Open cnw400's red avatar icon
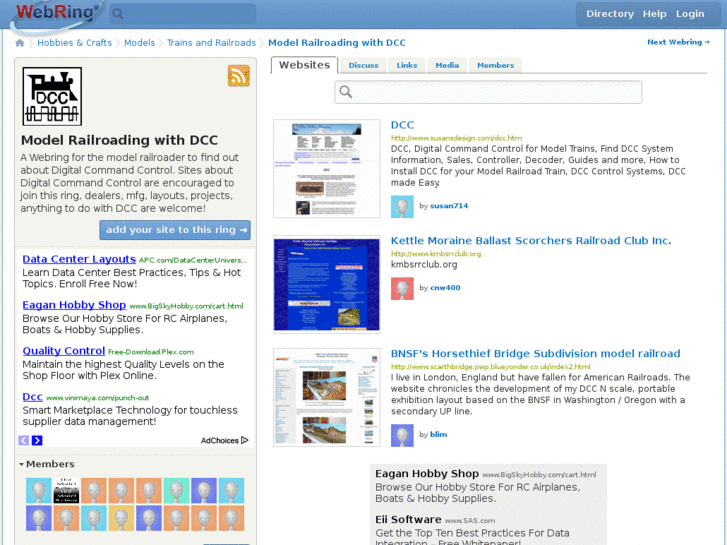This screenshot has height=545, width=727. point(402,289)
